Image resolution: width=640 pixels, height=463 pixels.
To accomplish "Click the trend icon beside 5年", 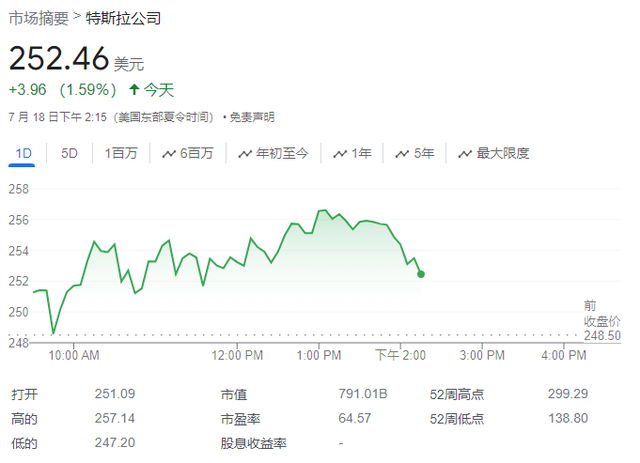I will [402, 154].
